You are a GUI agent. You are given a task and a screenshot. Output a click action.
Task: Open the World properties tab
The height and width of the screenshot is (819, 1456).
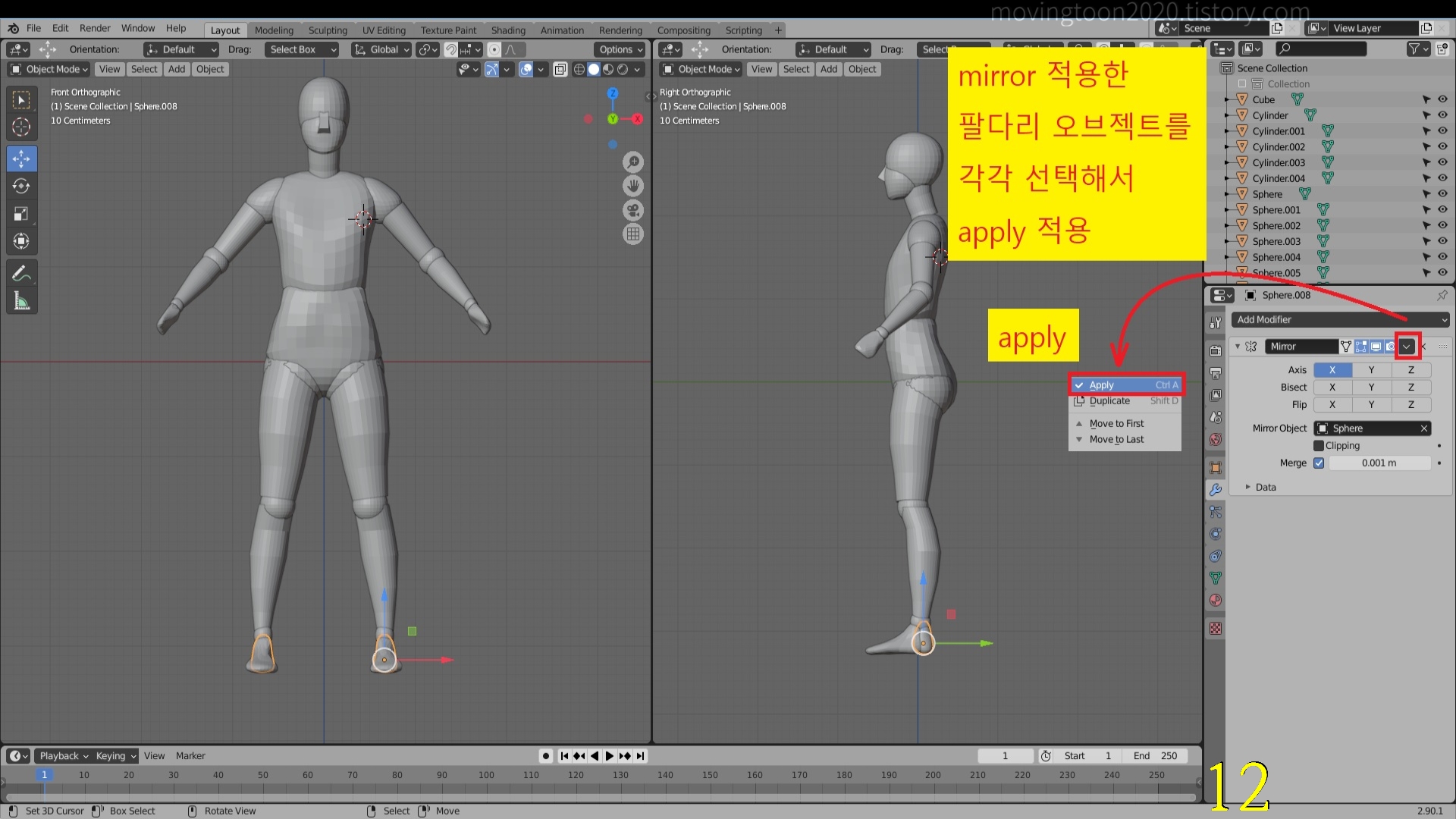pos(1216,439)
